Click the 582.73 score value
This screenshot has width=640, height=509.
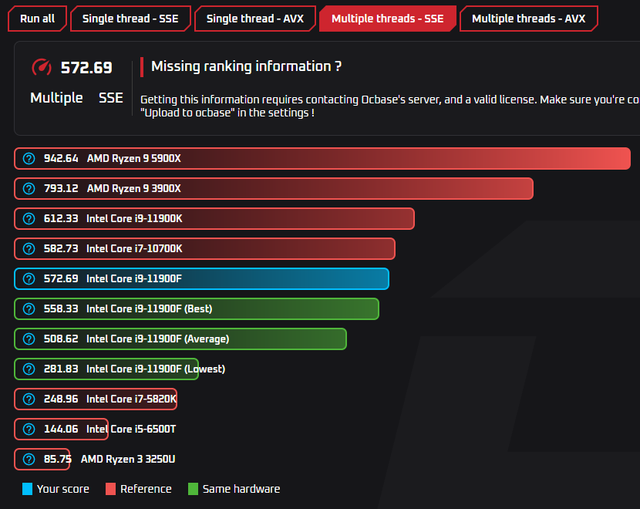coord(61,249)
